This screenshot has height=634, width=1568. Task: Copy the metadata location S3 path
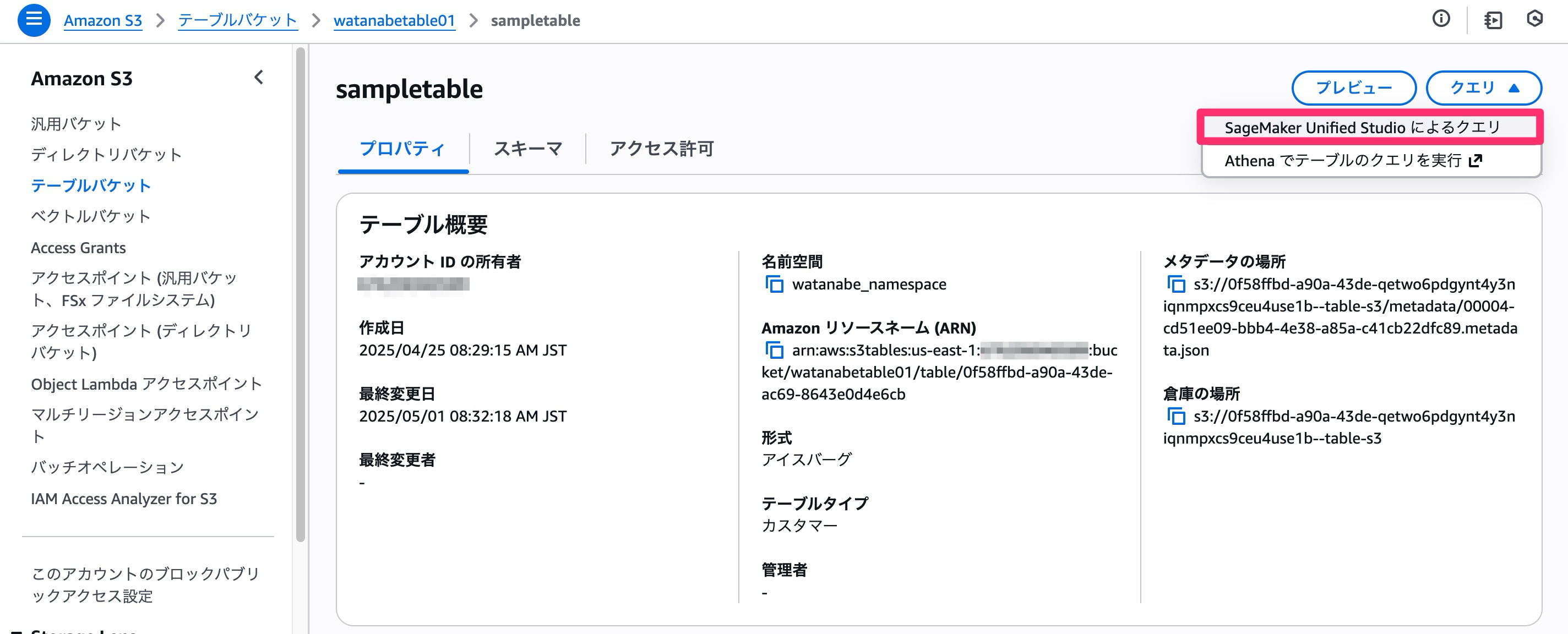click(x=1175, y=284)
